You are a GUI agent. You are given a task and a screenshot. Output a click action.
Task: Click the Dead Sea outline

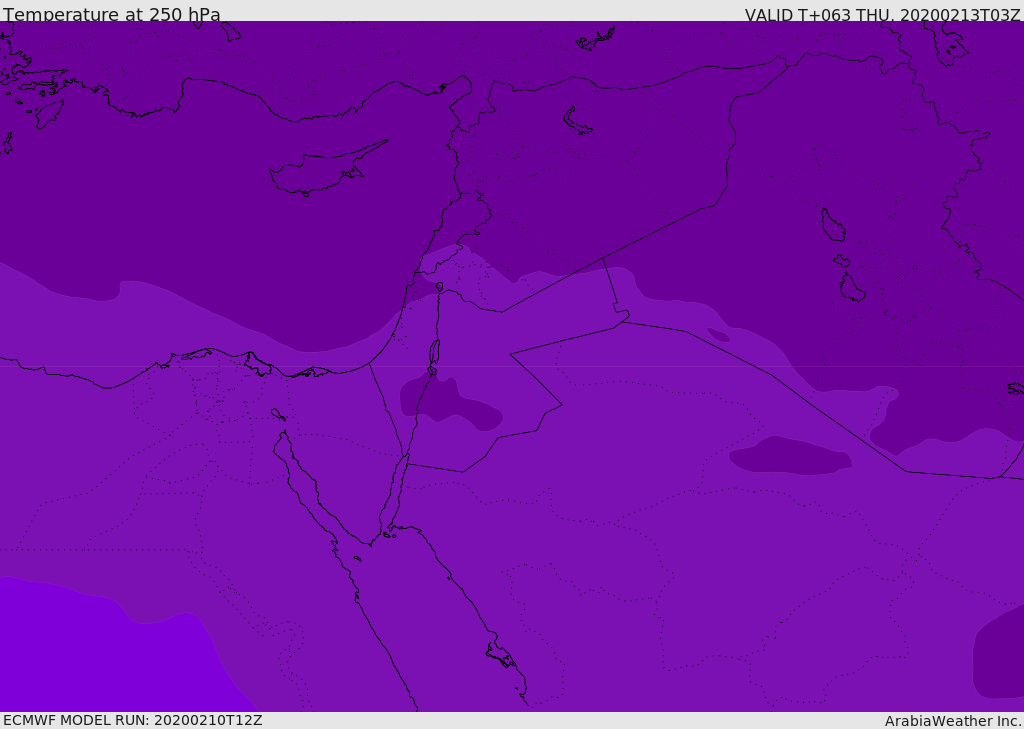[434, 352]
